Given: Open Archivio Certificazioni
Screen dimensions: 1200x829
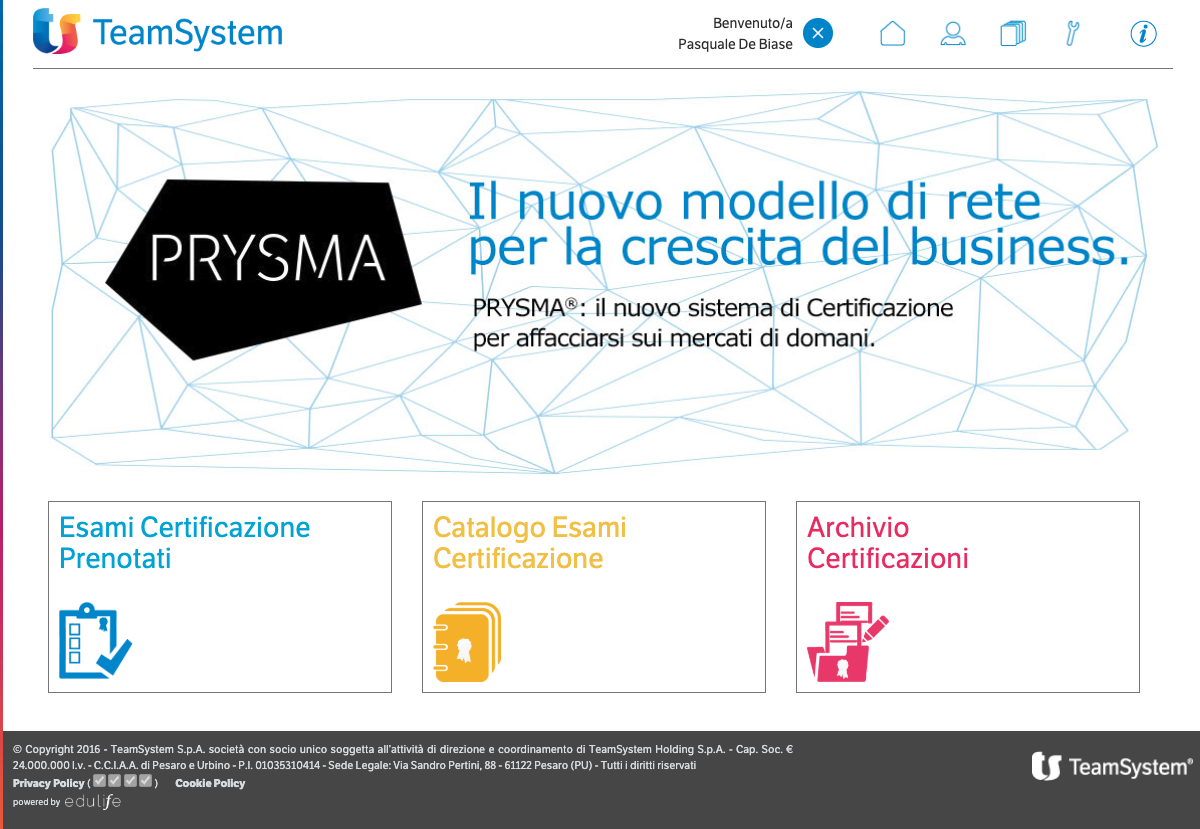Looking at the screenshot, I should point(888,542).
